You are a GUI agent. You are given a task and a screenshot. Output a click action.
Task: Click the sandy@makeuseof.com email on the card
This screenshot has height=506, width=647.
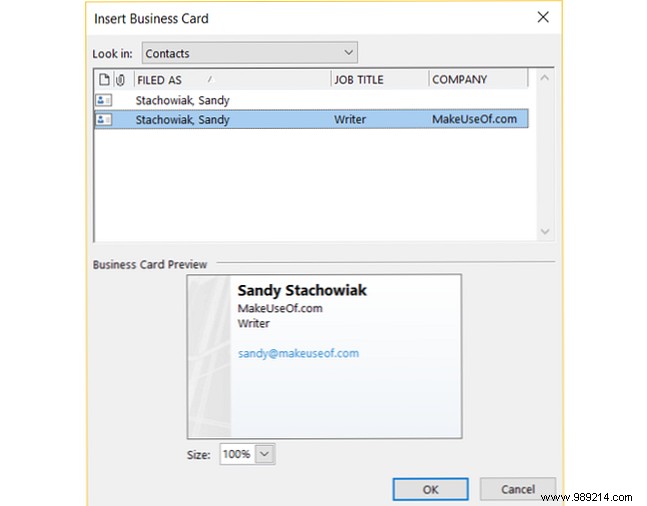298,353
